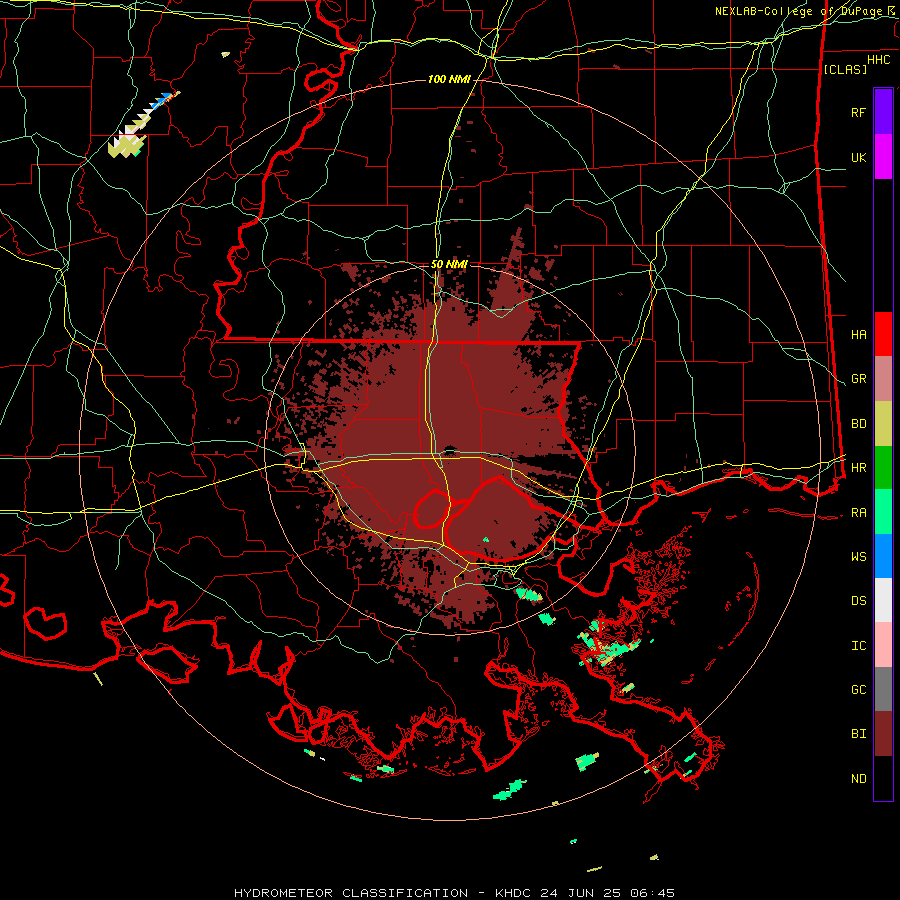Image resolution: width=900 pixels, height=900 pixels.
Task: Click the UK magenta legend swatch
Action: pyautogui.click(x=883, y=157)
